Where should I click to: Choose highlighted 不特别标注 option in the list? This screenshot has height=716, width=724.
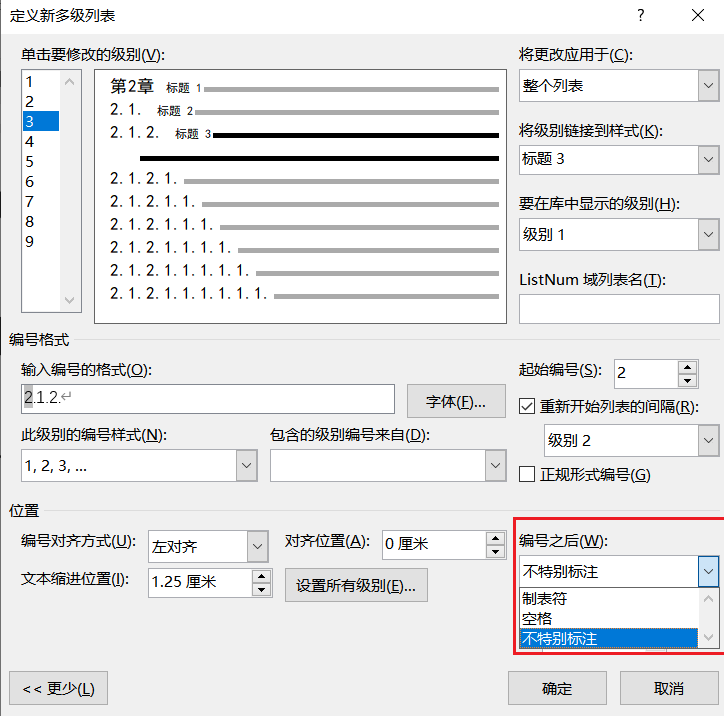coord(609,638)
